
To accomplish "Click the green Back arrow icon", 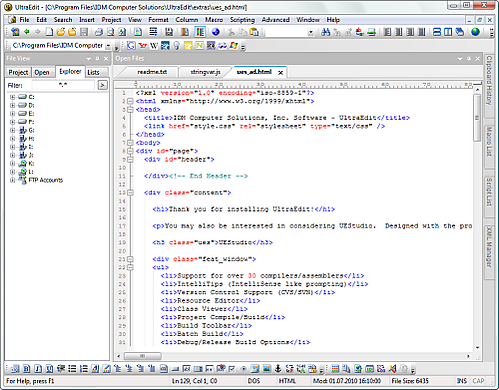I will [x=27, y=32].
